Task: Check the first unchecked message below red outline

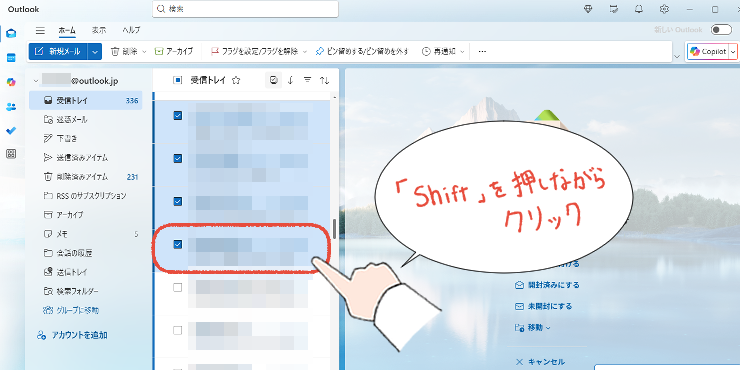Action: pos(177,287)
